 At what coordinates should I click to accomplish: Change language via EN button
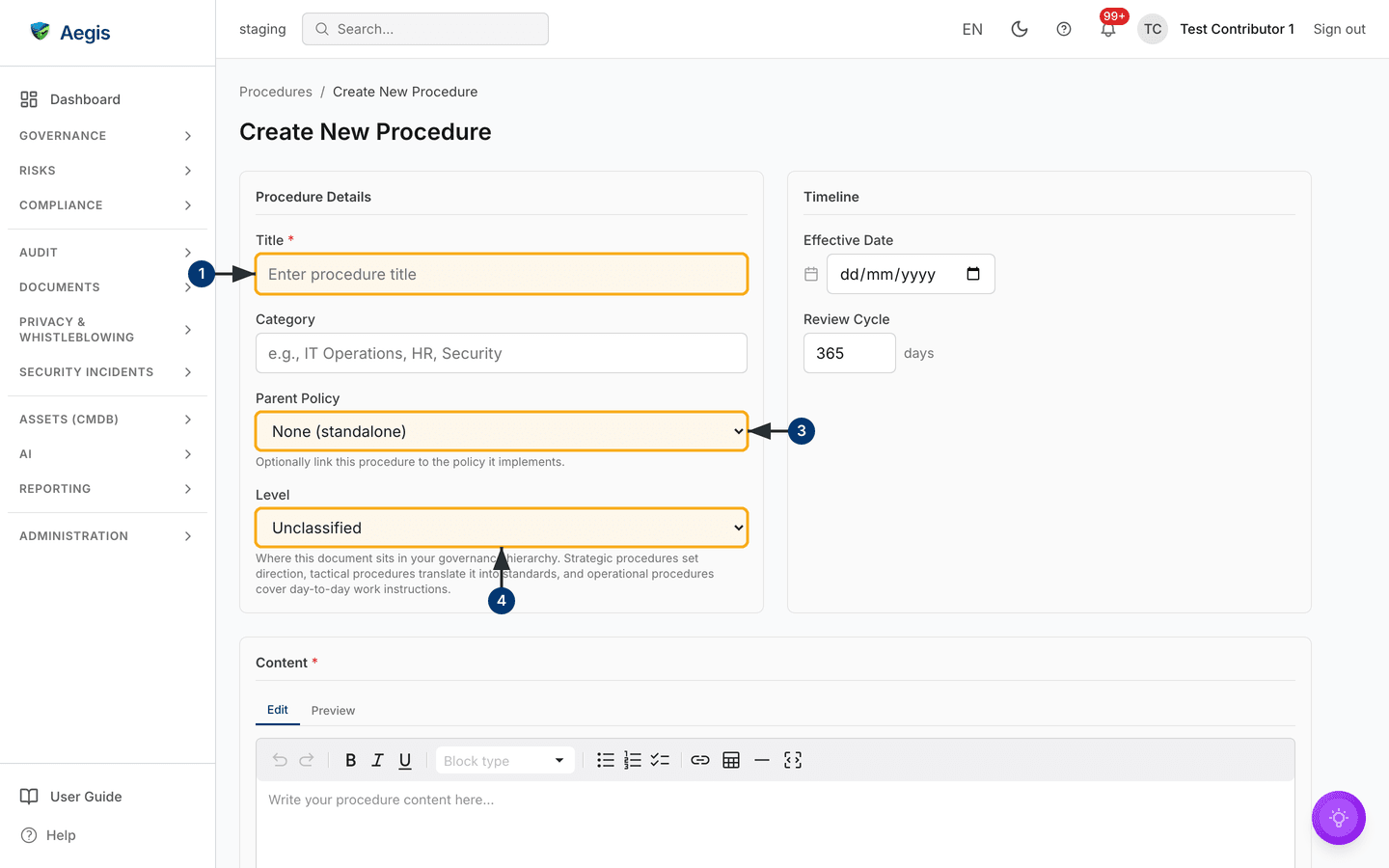(972, 29)
